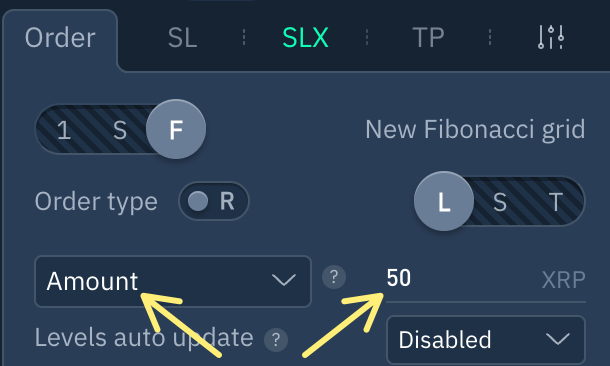The height and width of the screenshot is (366, 610).
Task: Switch to the Order tab
Action: click(x=60, y=38)
